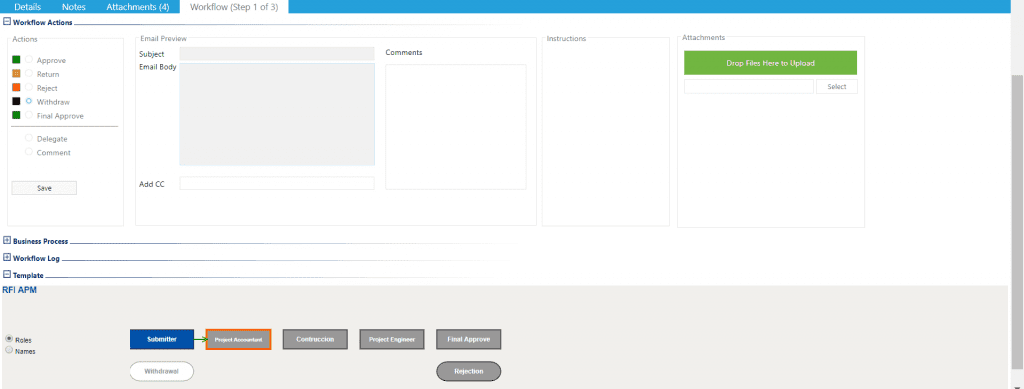Click Drop Files Here to Upload area

(x=771, y=63)
